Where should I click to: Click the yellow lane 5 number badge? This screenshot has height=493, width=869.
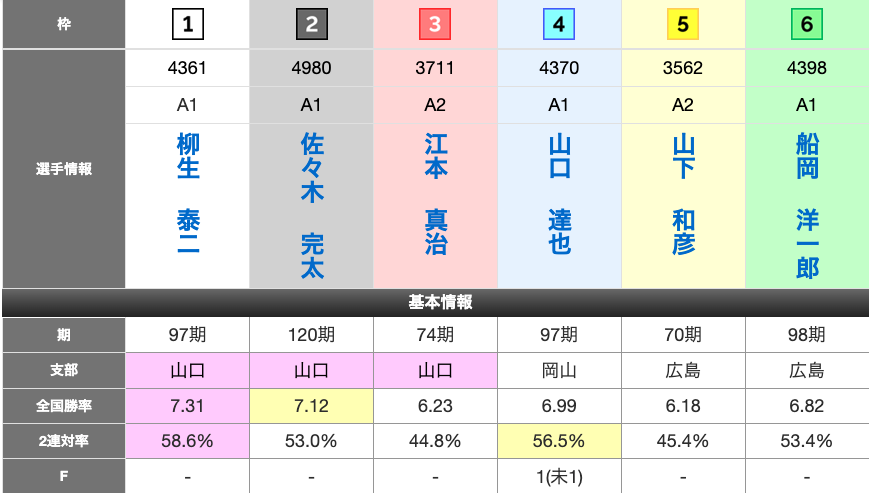[x=683, y=24]
